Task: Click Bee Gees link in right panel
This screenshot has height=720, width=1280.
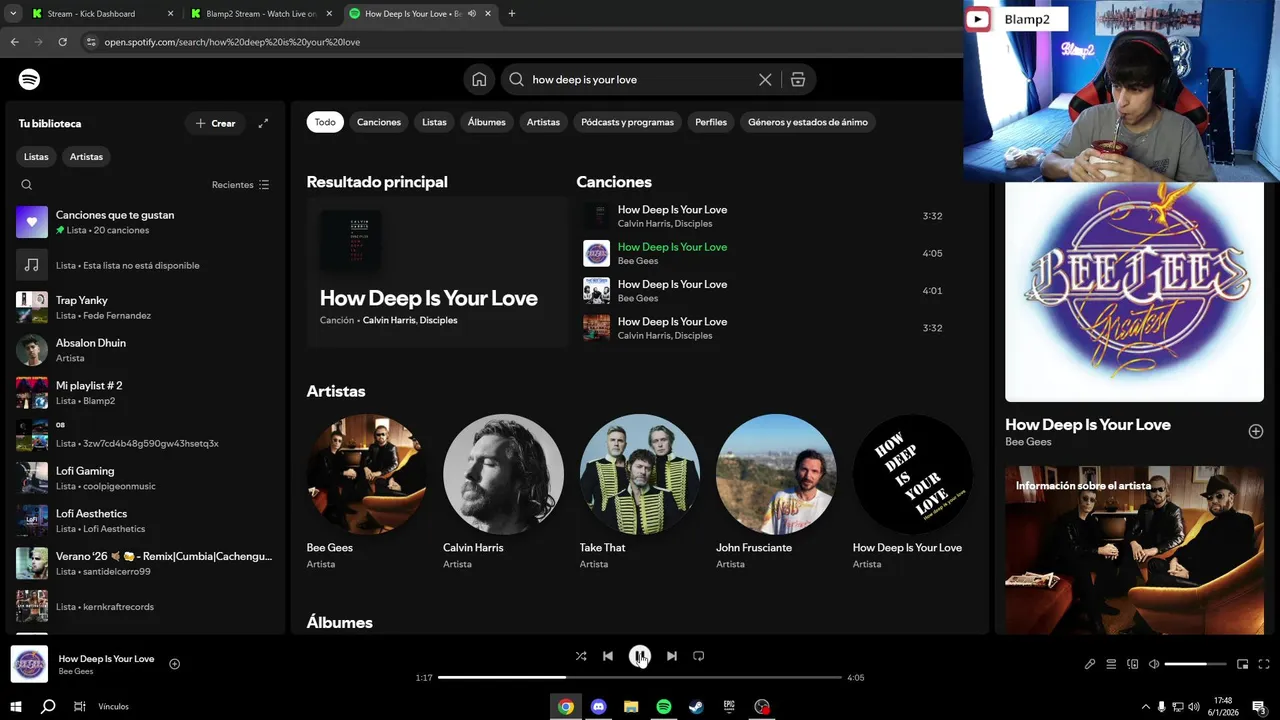Action: click(x=1028, y=442)
